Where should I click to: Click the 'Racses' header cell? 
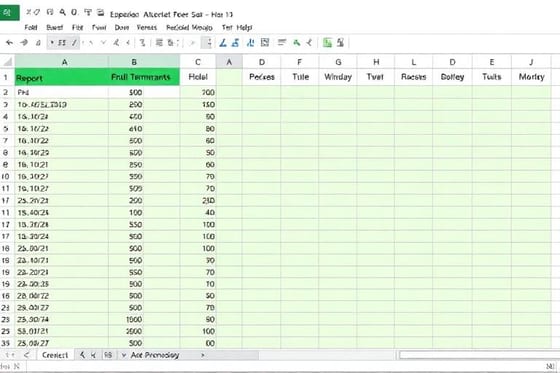pyautogui.click(x=414, y=77)
